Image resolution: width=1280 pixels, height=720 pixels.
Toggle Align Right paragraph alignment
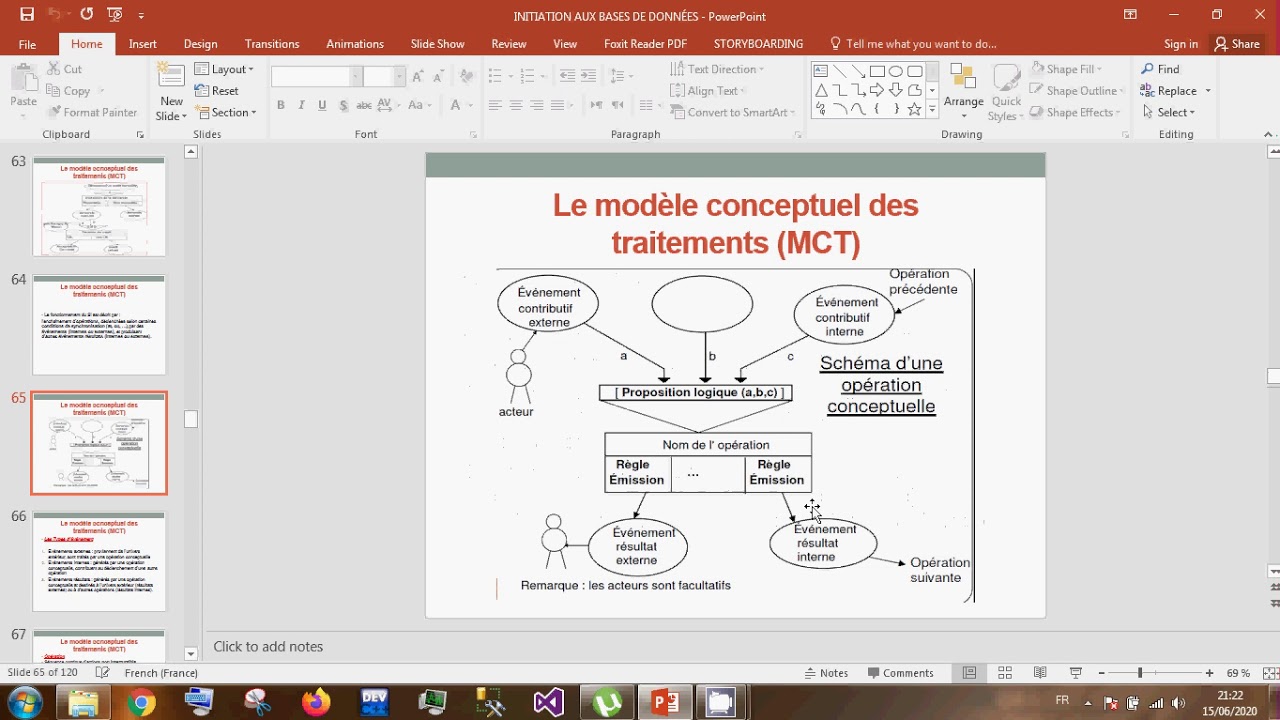point(537,105)
